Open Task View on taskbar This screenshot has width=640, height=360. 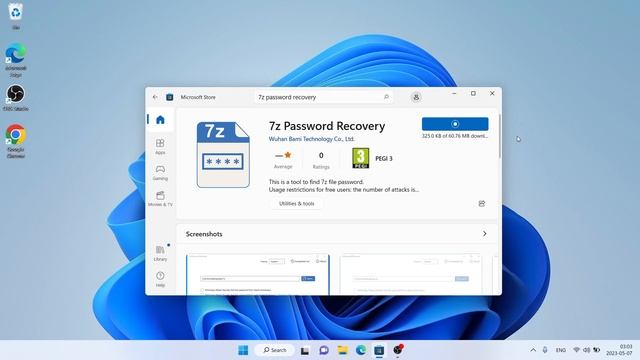(x=304, y=350)
